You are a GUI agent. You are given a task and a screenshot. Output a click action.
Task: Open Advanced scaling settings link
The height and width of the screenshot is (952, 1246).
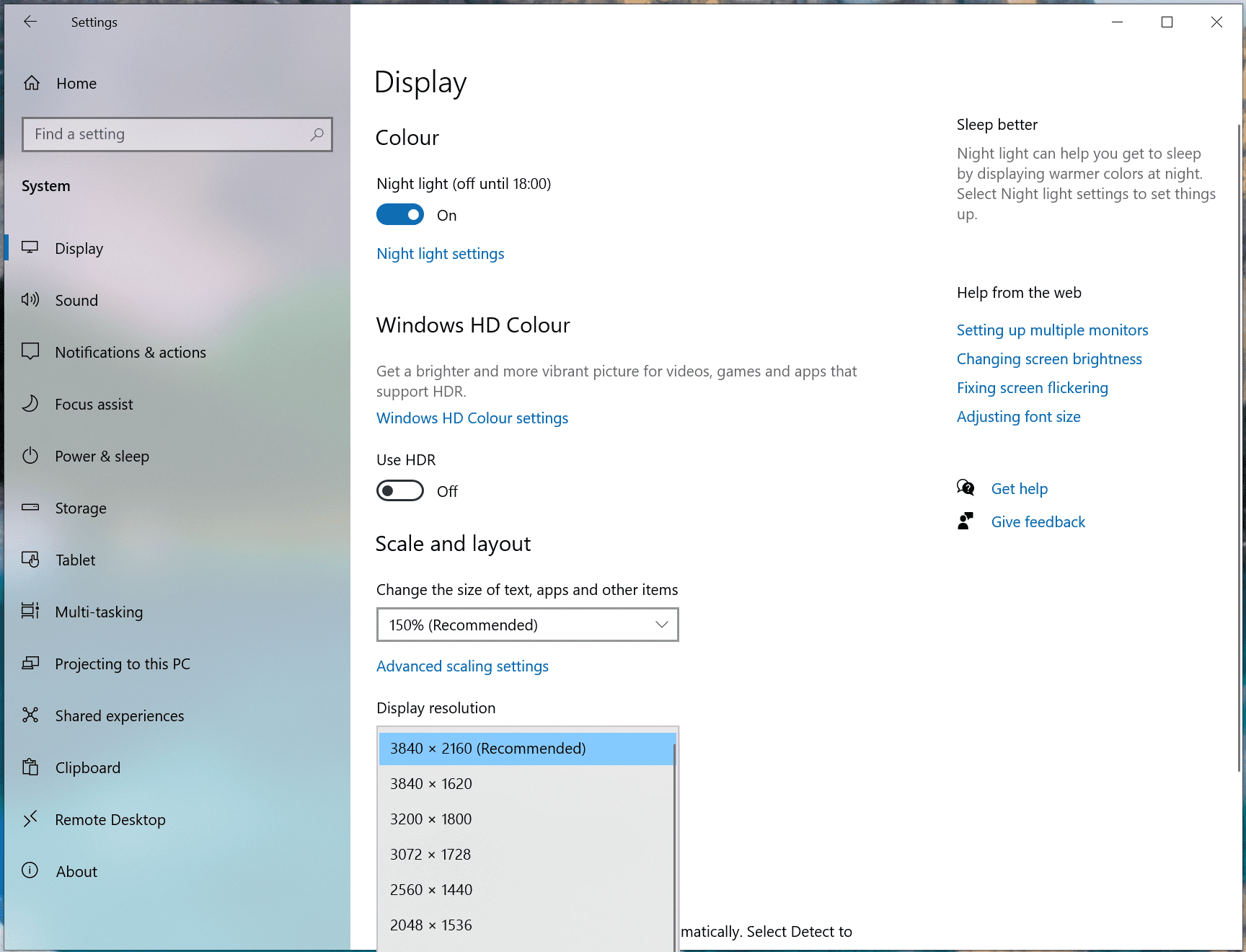click(462, 666)
